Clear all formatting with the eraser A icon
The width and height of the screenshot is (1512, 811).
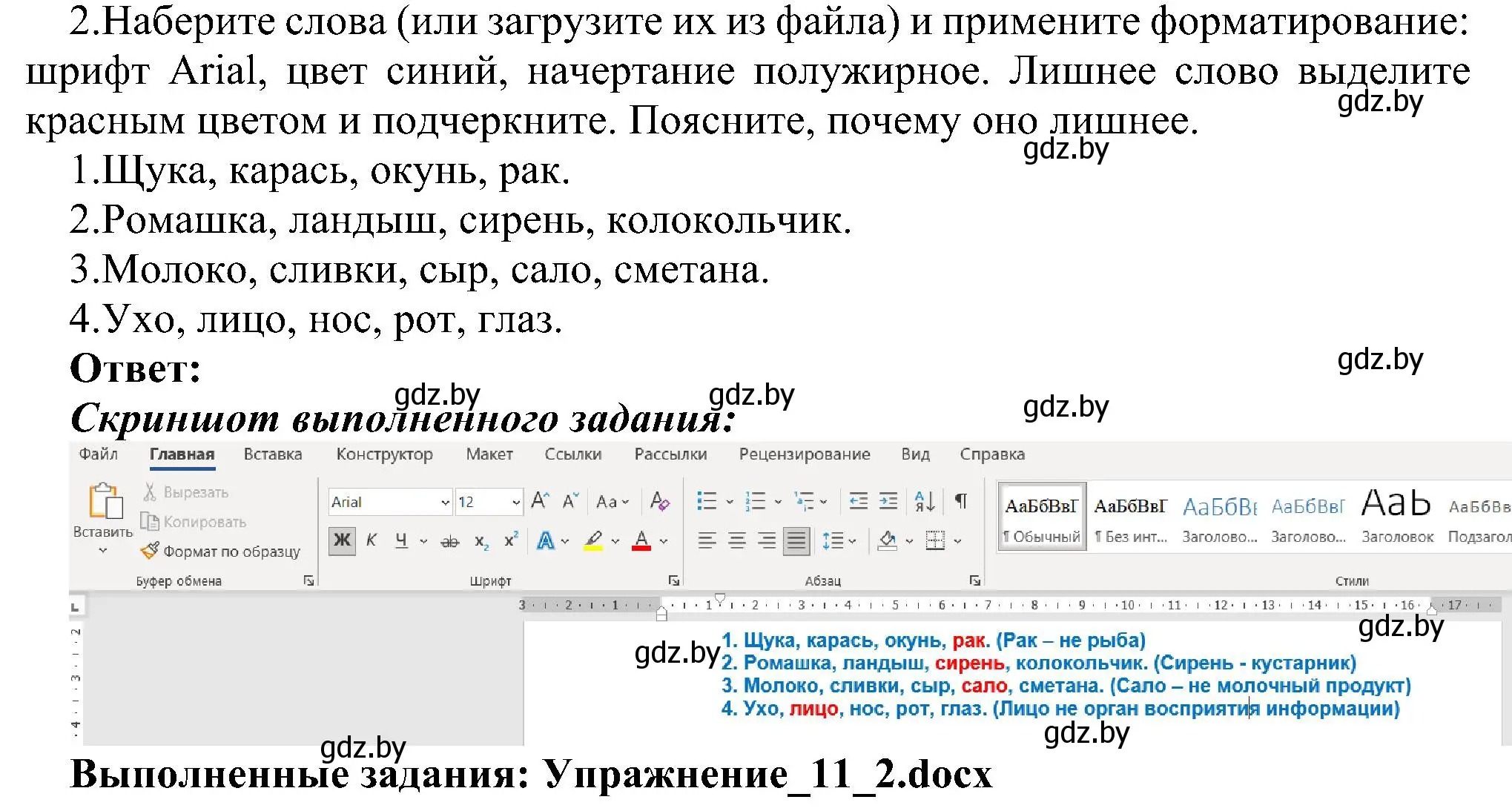(x=659, y=502)
